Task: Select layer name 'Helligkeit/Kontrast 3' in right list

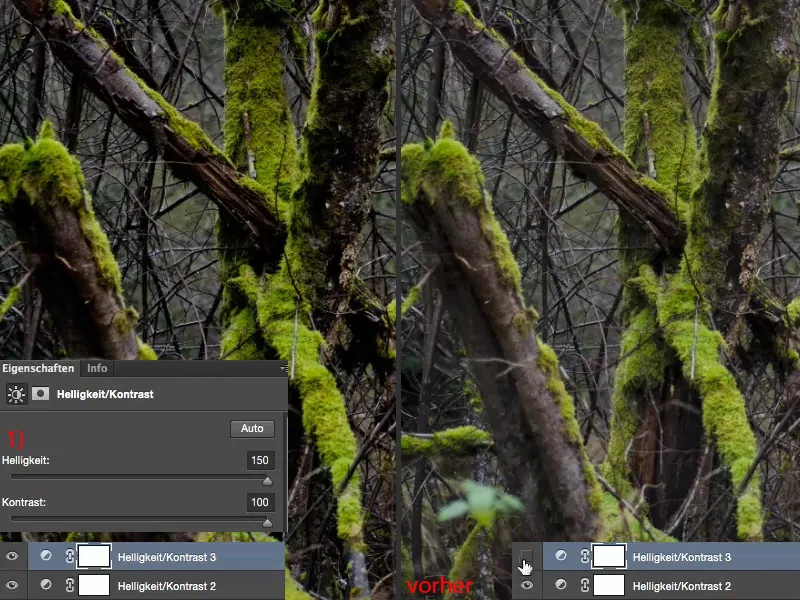Action: (682, 557)
